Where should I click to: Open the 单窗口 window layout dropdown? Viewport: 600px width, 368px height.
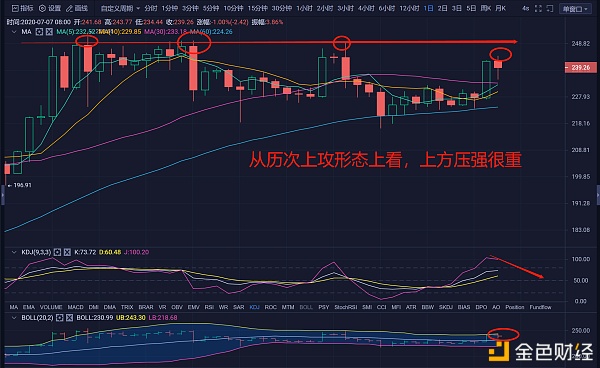(575, 8)
